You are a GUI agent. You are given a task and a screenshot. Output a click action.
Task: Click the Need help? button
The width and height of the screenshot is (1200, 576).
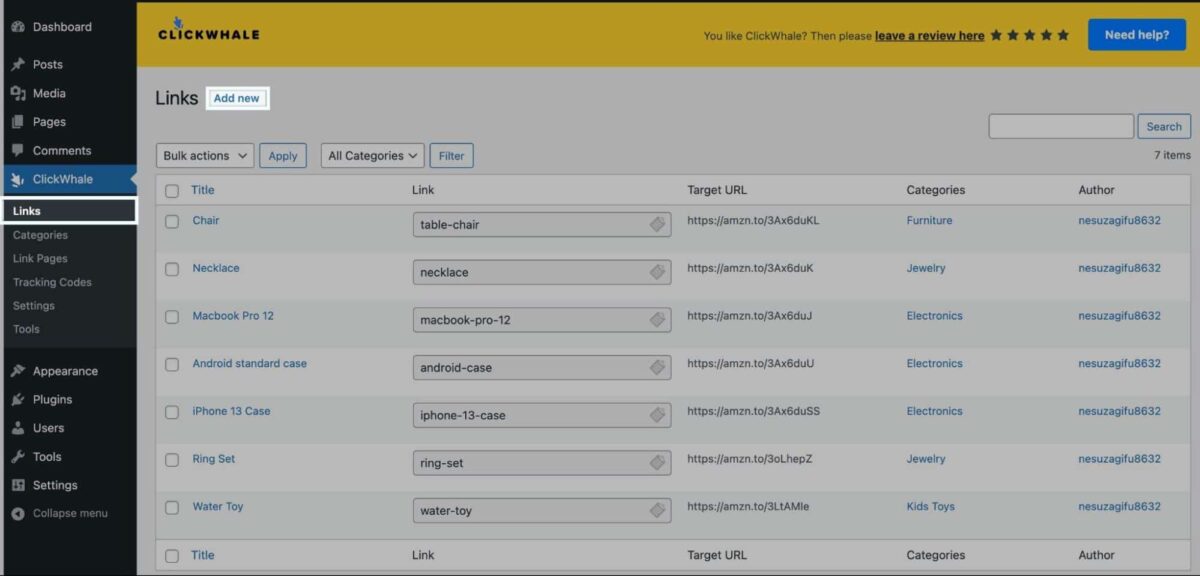point(1136,35)
